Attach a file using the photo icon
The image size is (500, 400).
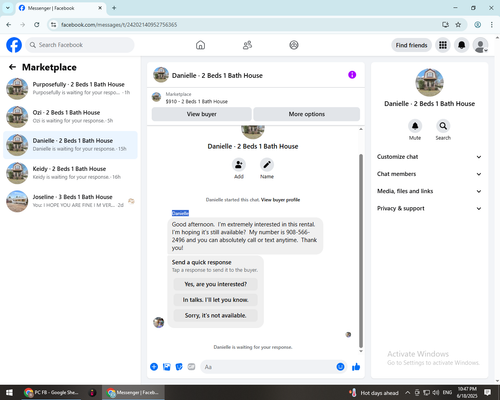166,367
